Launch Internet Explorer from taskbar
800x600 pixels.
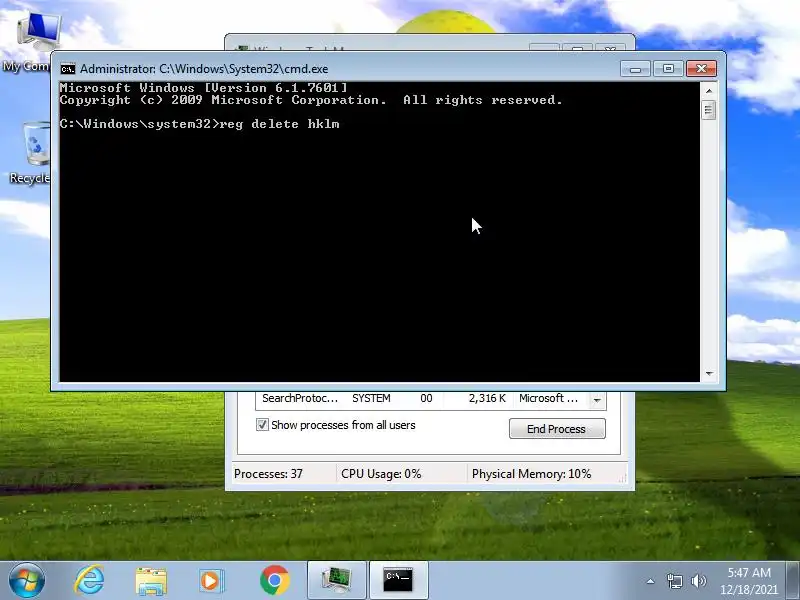[89, 580]
